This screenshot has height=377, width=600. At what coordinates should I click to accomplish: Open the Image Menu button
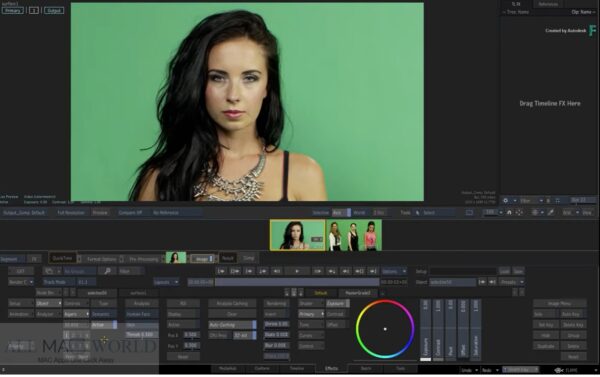pyautogui.click(x=559, y=304)
